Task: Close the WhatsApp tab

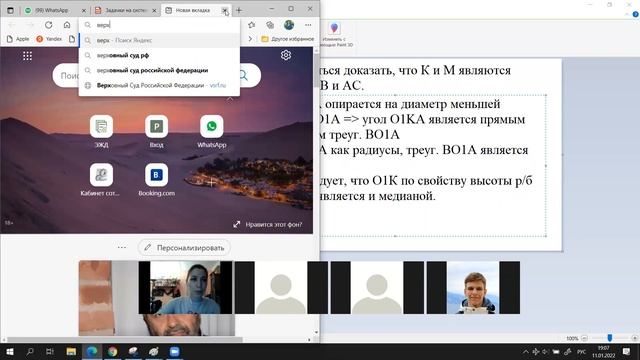Action: (x=84, y=11)
